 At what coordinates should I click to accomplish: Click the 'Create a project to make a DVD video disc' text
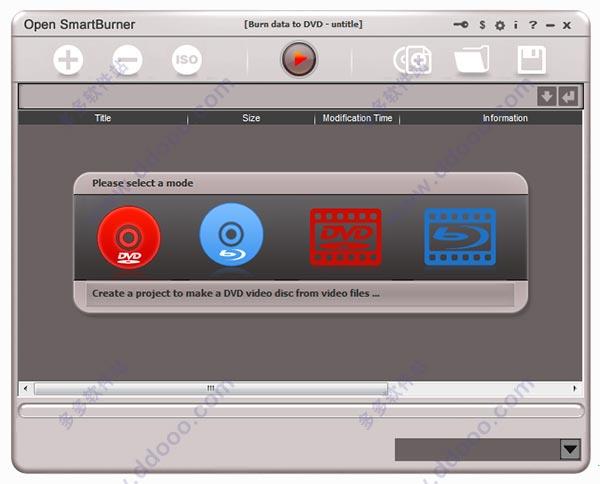[x=236, y=293]
